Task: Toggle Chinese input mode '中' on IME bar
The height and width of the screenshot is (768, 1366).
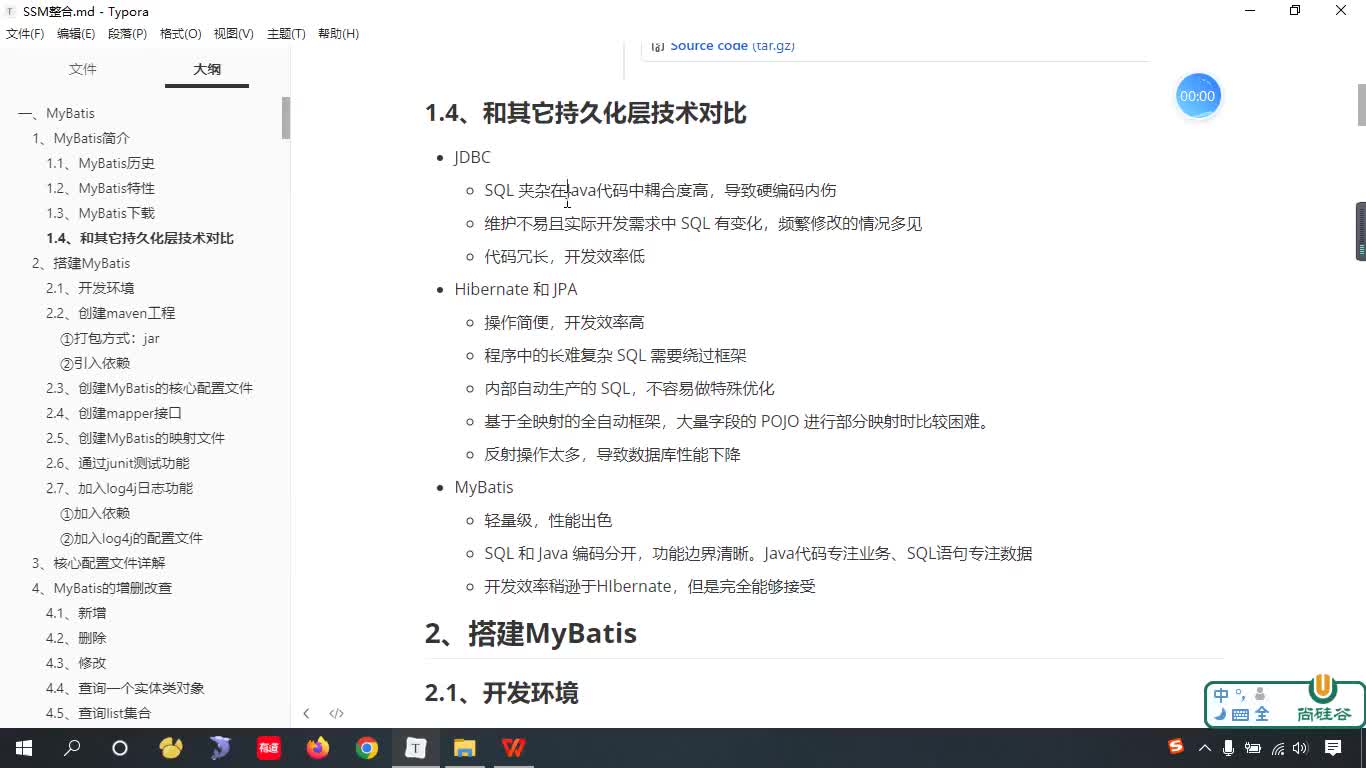Action: pyautogui.click(x=1221, y=695)
